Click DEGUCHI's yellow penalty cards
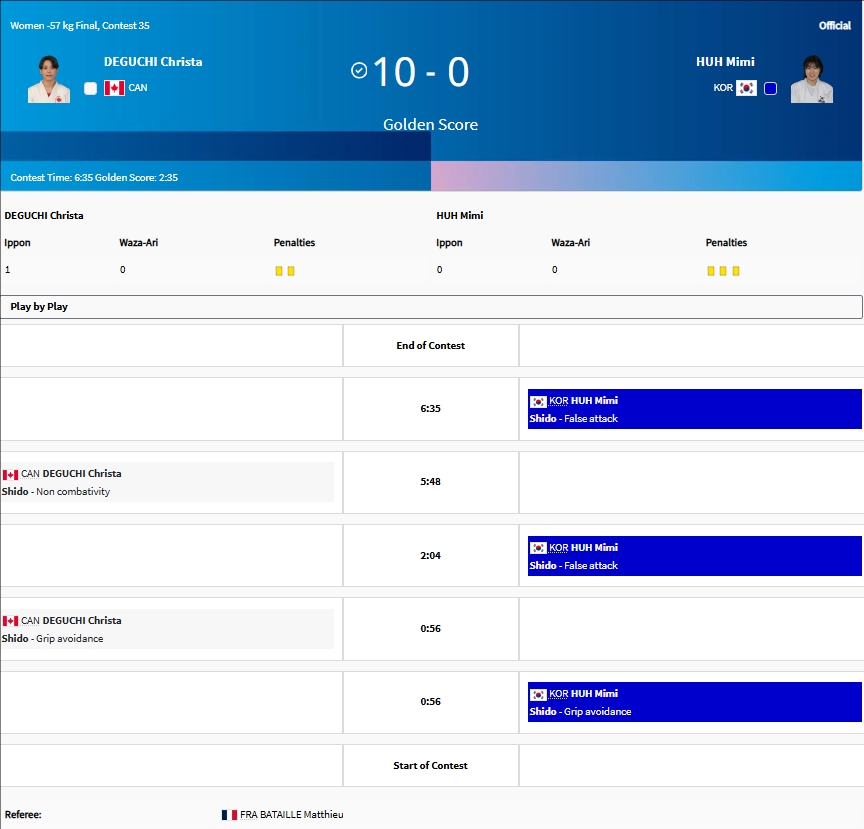The image size is (864, 829). point(285,271)
